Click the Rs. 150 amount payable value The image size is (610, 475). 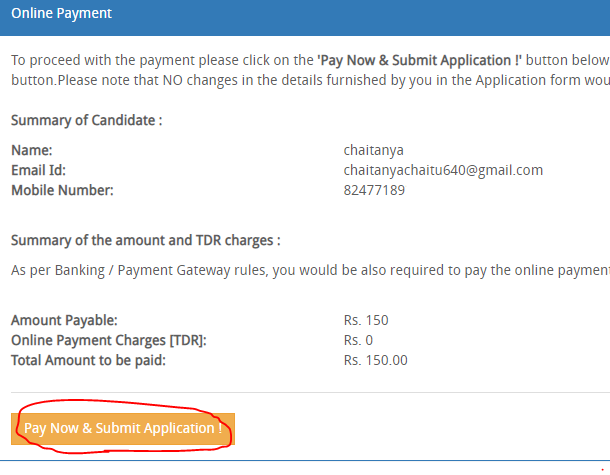366,321
